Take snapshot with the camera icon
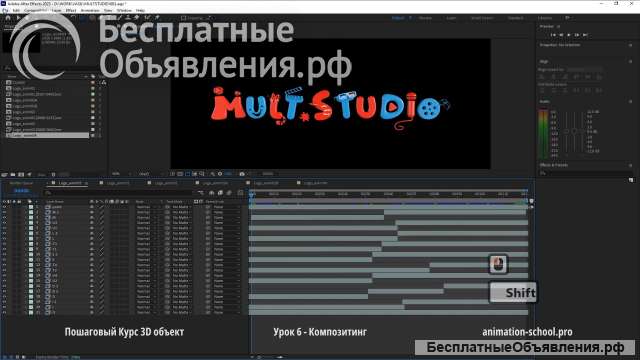The image size is (640, 360). tap(242, 174)
